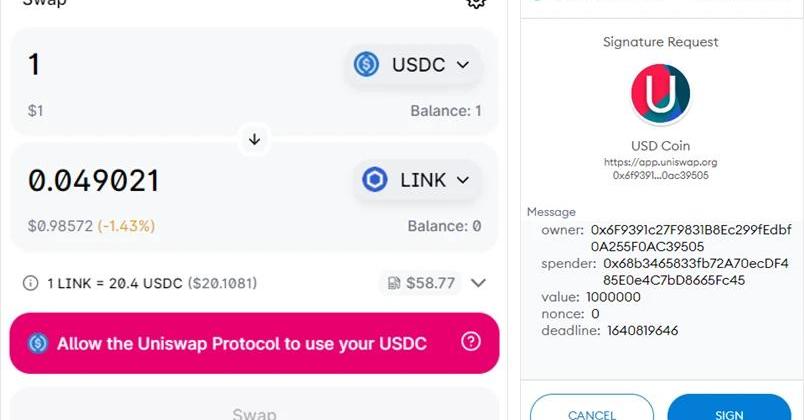Open the LINK token dropdown chevron

(x=462, y=181)
